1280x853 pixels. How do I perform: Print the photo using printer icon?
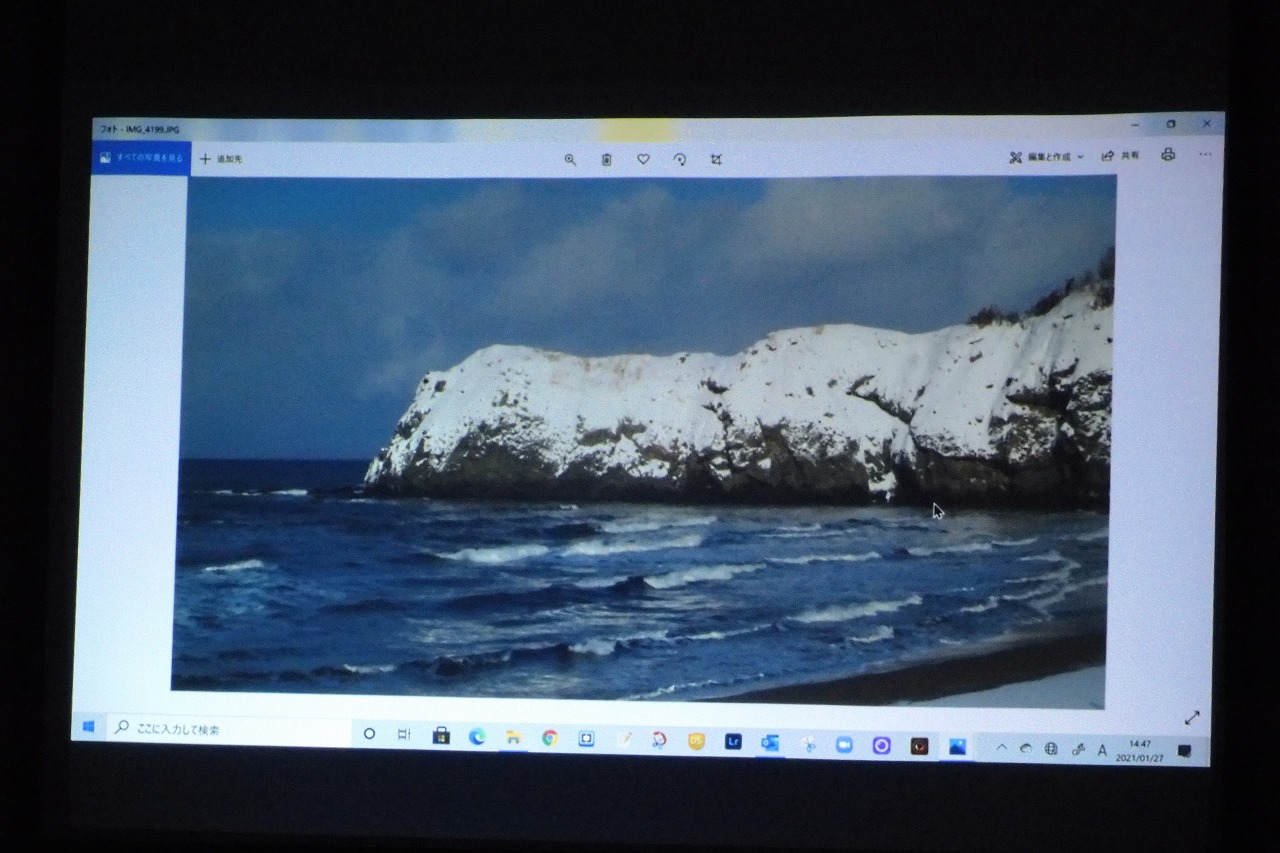[x=1168, y=155]
